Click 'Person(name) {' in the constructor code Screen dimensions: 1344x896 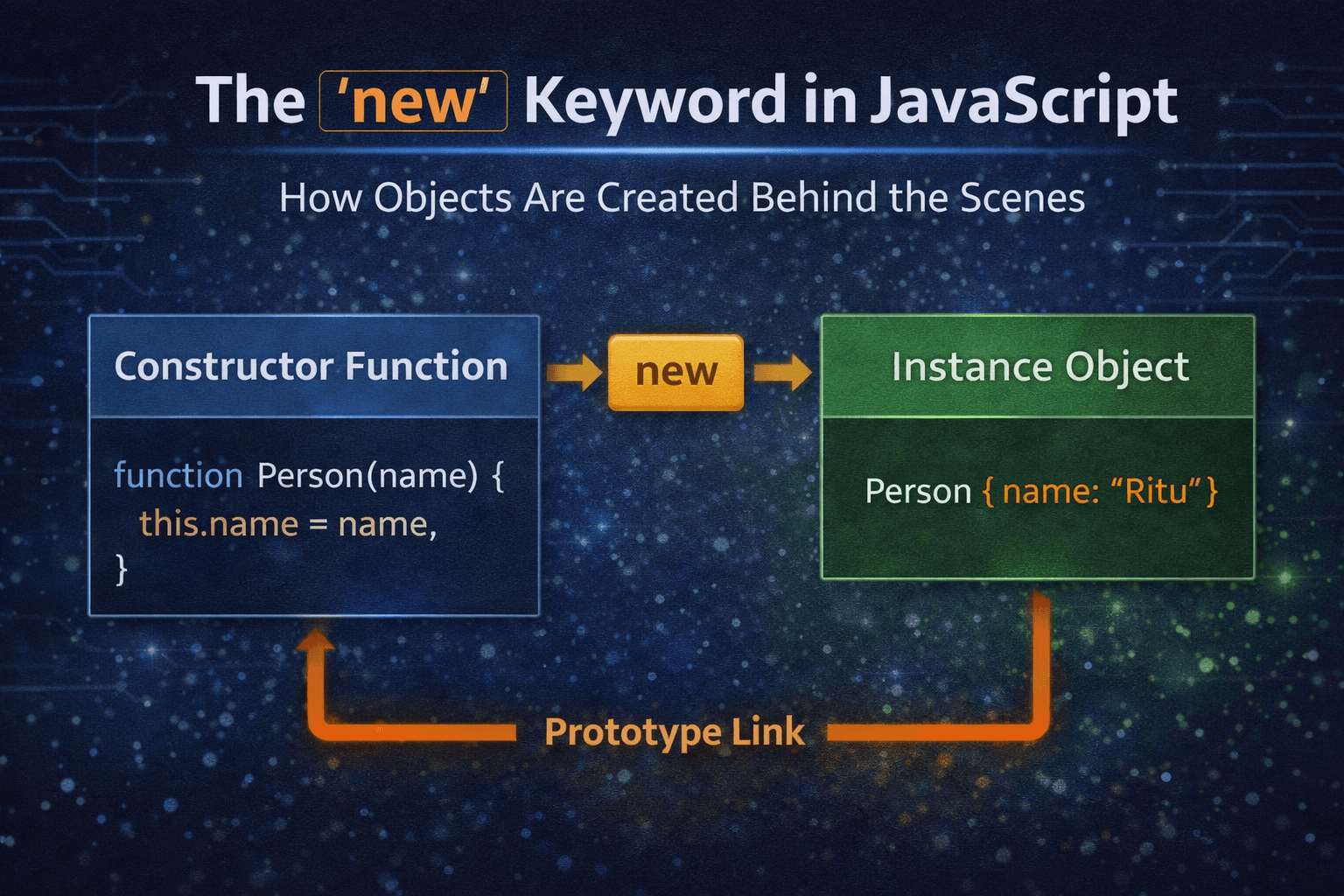(x=381, y=476)
